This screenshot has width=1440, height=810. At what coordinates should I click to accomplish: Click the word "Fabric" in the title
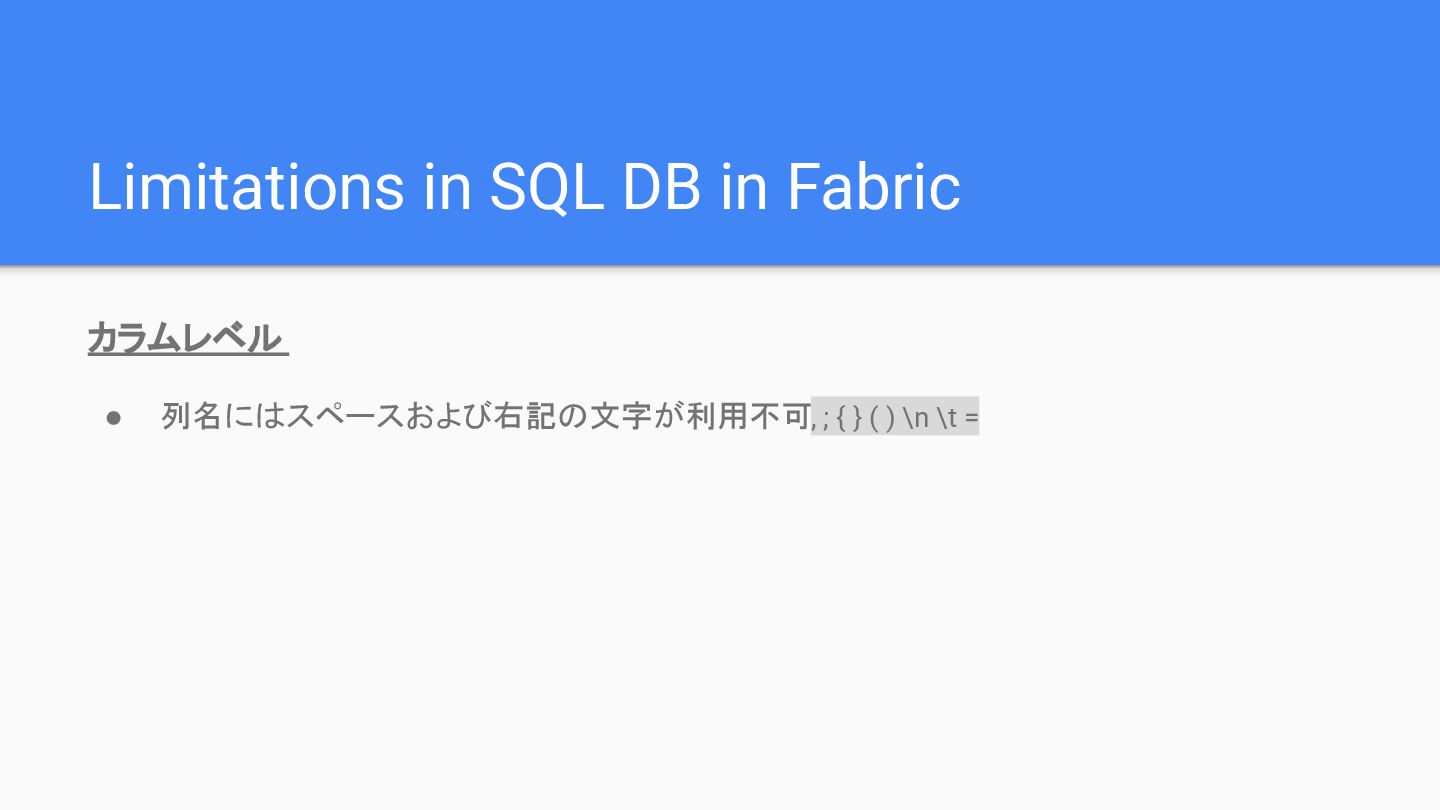coord(873,186)
